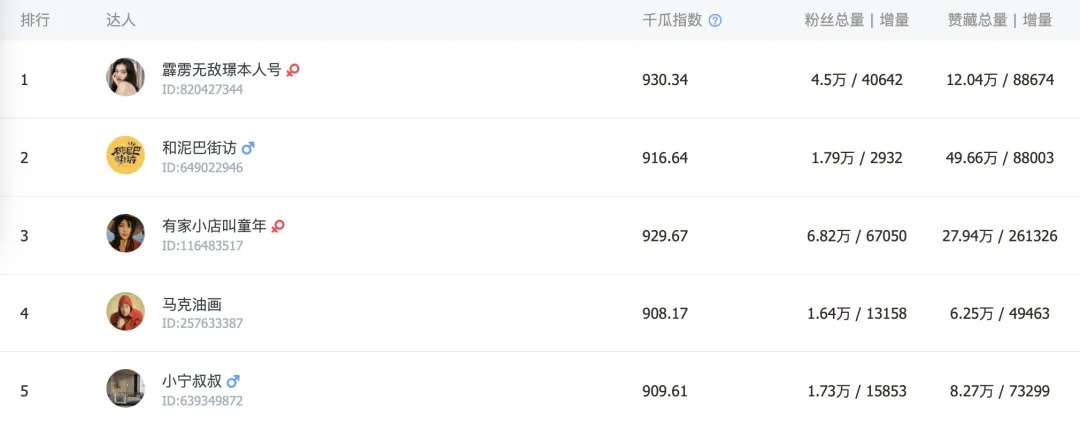Open 霹雳无敌璟本人号 avatar photo
This screenshot has width=1080, height=429.
(126, 77)
